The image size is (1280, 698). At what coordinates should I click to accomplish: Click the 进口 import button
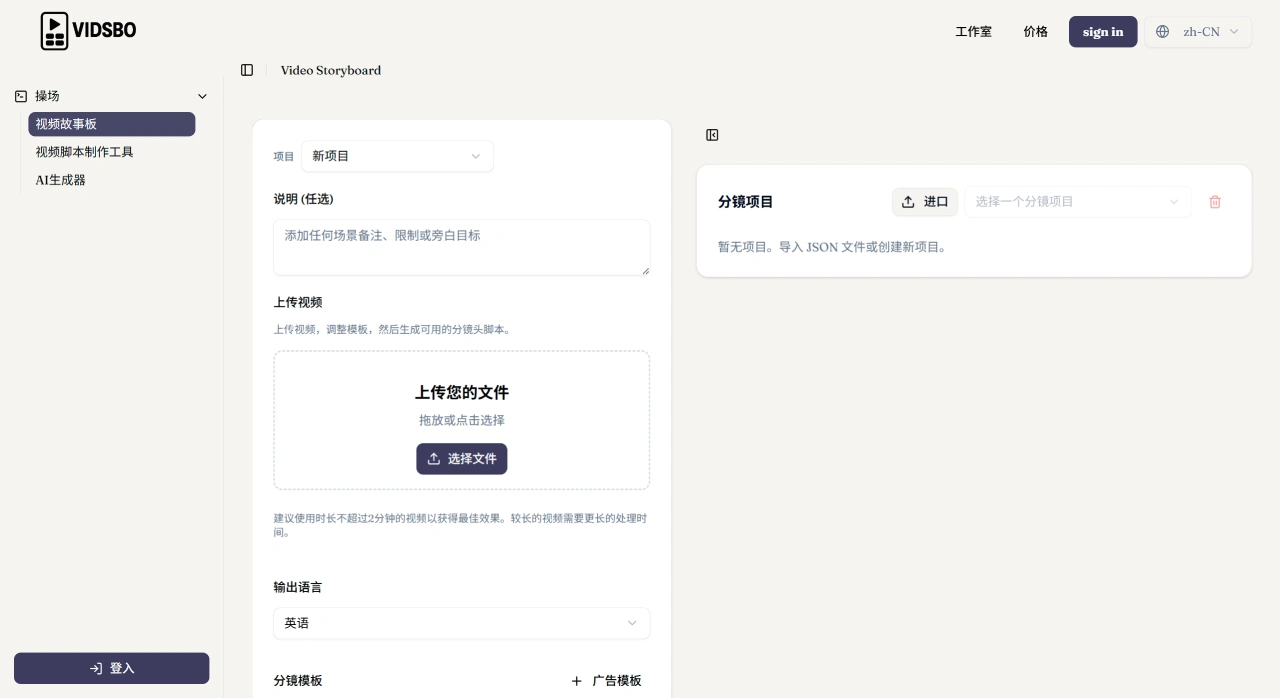(x=925, y=202)
